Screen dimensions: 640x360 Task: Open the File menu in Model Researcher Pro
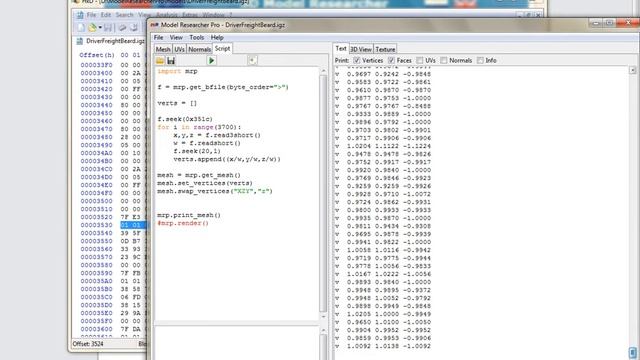coord(158,38)
